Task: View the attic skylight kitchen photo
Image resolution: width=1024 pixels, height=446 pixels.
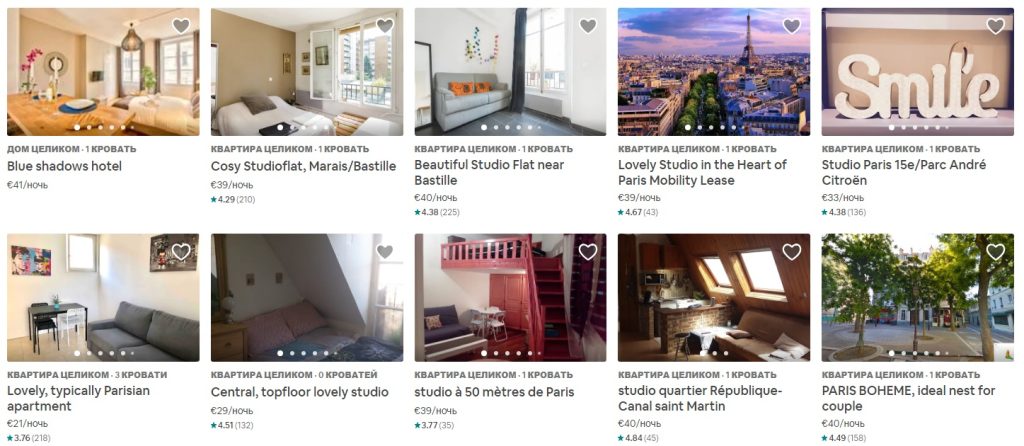Action: pyautogui.click(x=714, y=298)
